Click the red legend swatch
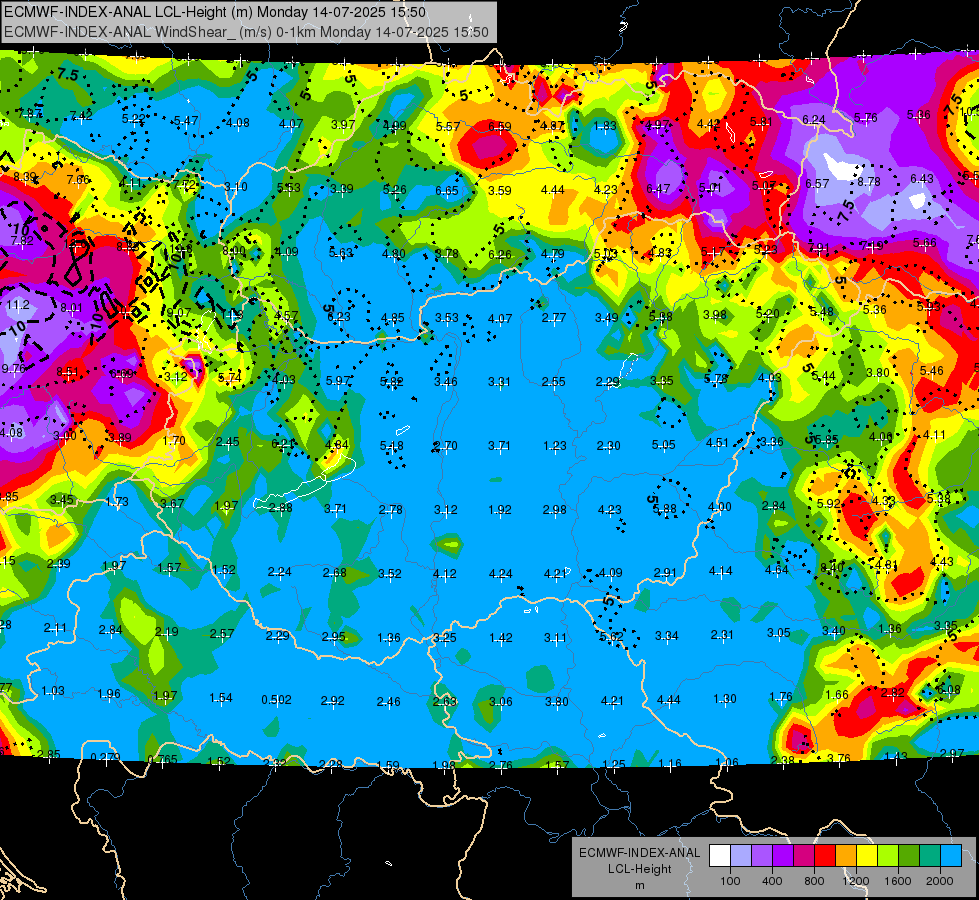 pos(825,856)
